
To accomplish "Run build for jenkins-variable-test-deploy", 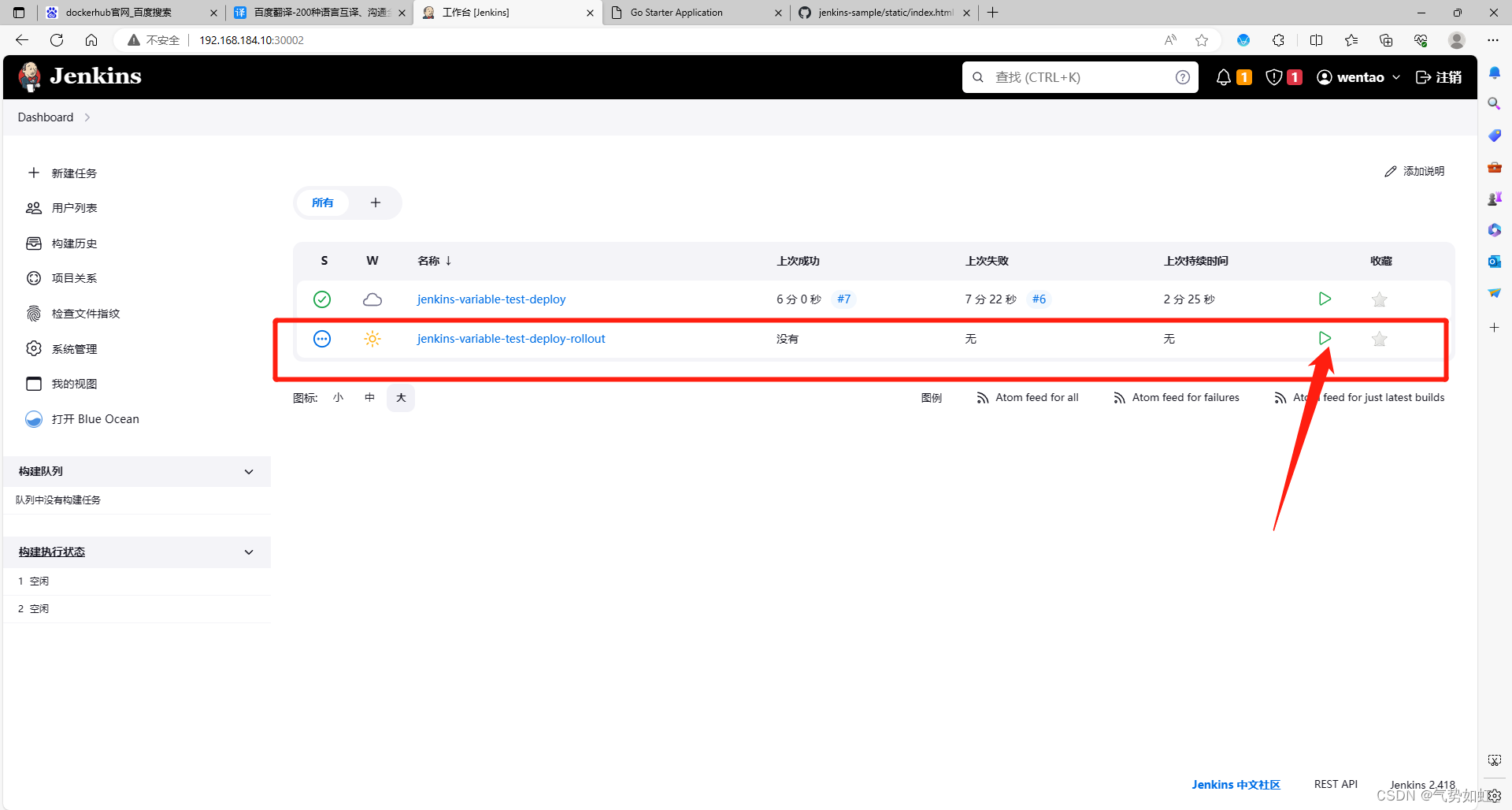I will [1325, 299].
